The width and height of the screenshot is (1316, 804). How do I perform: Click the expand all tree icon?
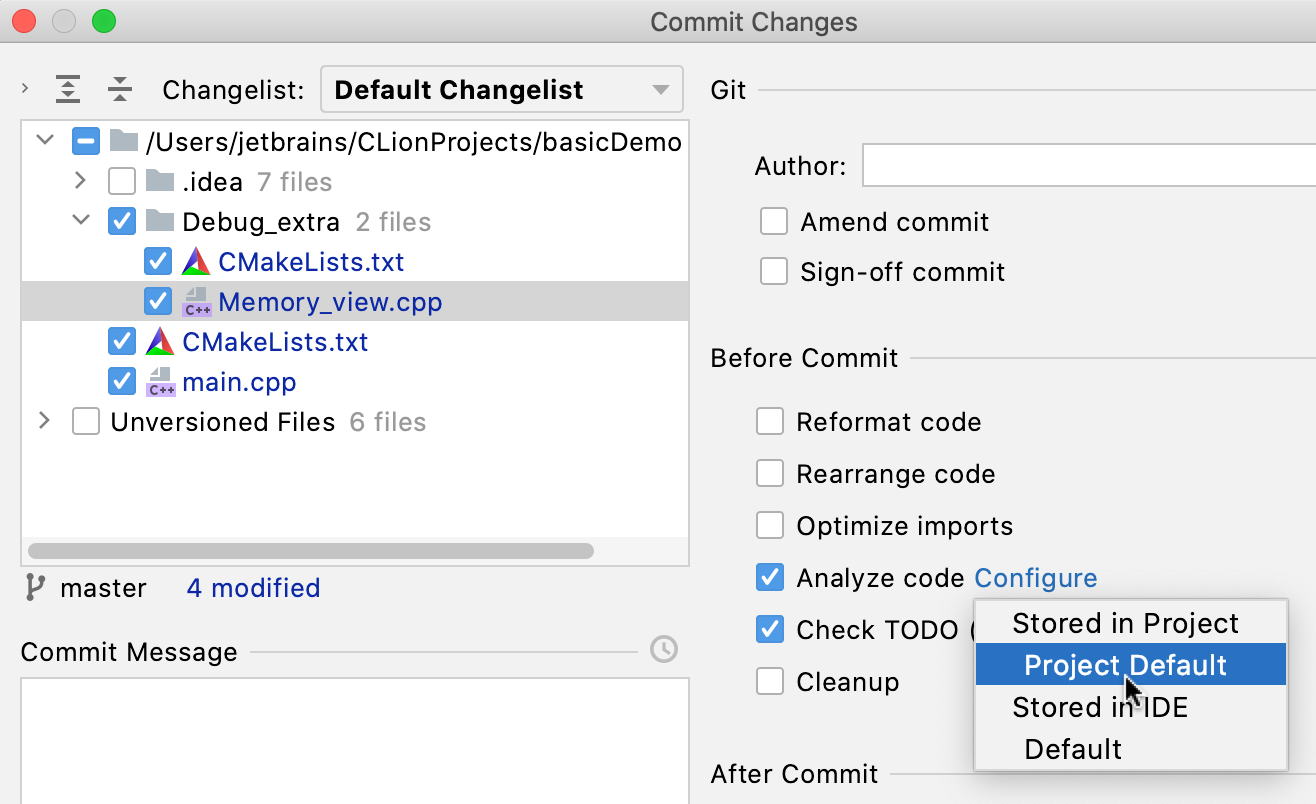click(67, 89)
